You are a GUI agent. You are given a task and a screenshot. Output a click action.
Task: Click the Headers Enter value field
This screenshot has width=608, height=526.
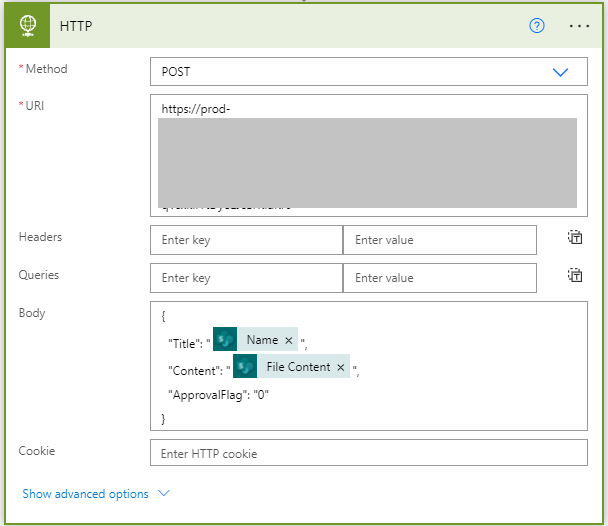pyautogui.click(x=440, y=240)
